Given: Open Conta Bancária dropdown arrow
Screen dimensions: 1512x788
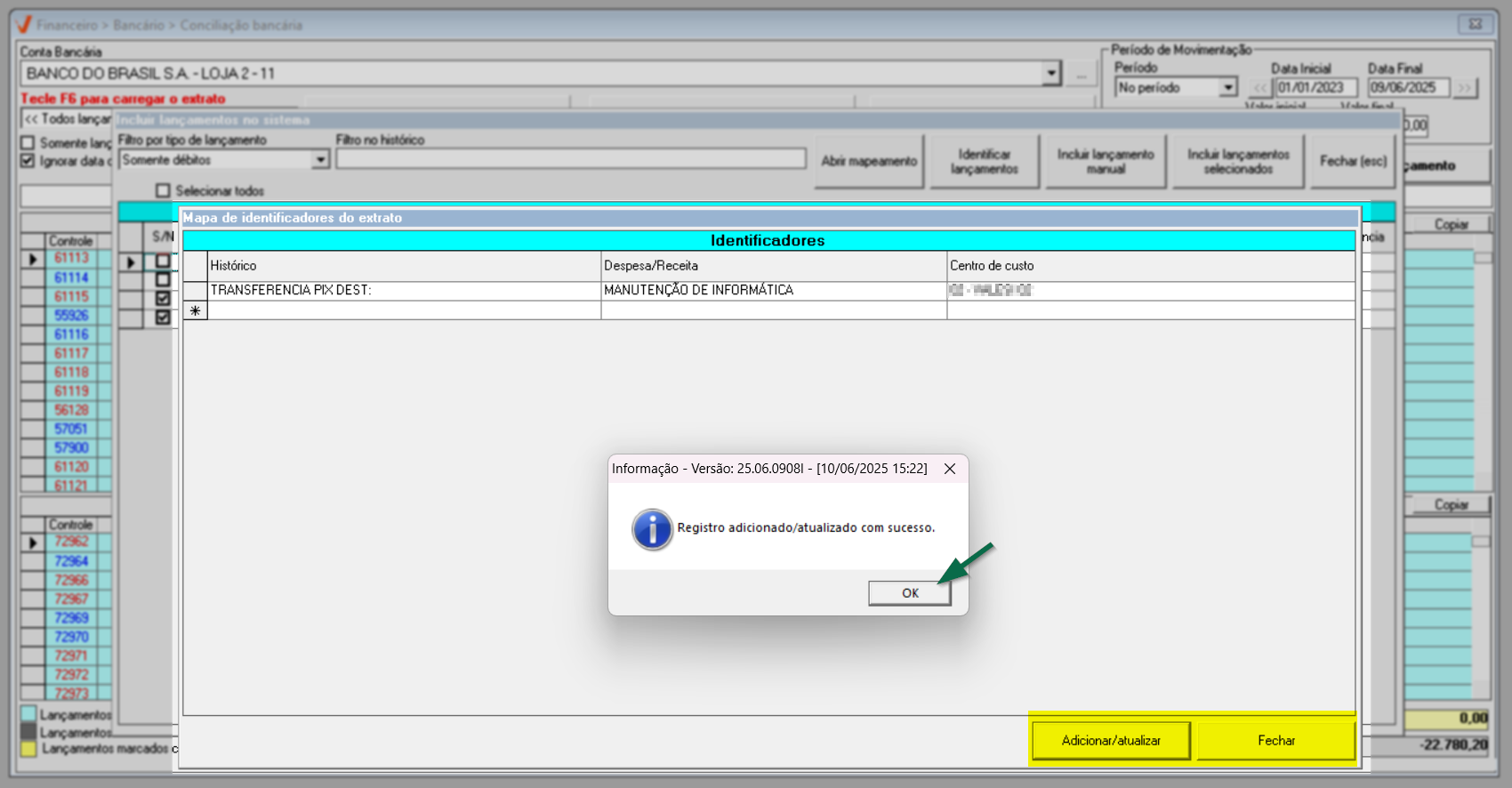Looking at the screenshot, I should [1051, 73].
